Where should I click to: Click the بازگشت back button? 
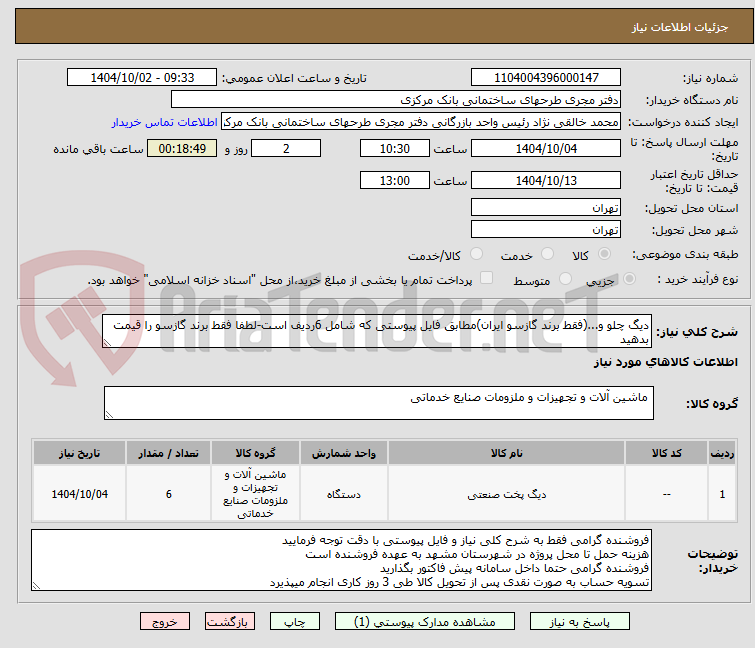click(229, 621)
